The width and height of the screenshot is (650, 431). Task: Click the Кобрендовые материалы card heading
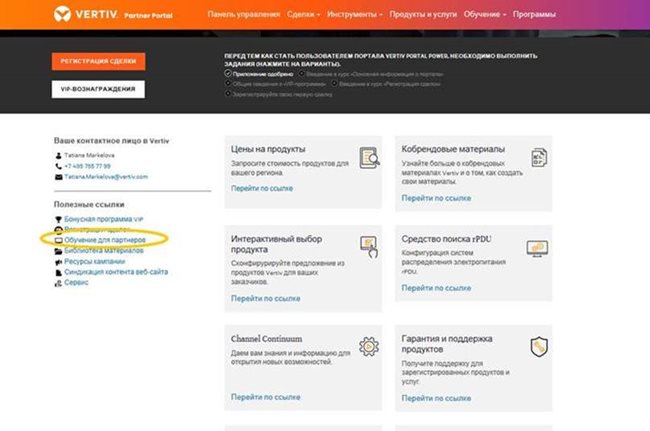[453, 149]
